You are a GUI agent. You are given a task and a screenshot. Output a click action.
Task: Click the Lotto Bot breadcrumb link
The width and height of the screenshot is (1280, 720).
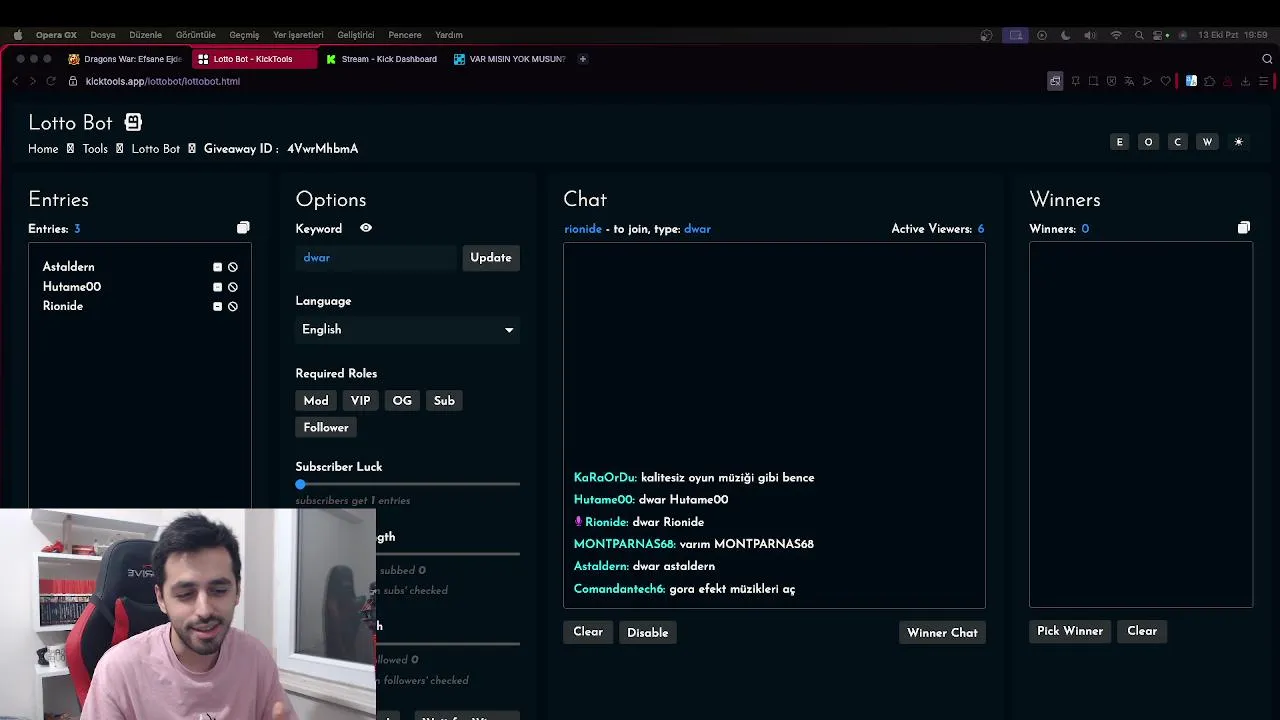[x=155, y=149]
